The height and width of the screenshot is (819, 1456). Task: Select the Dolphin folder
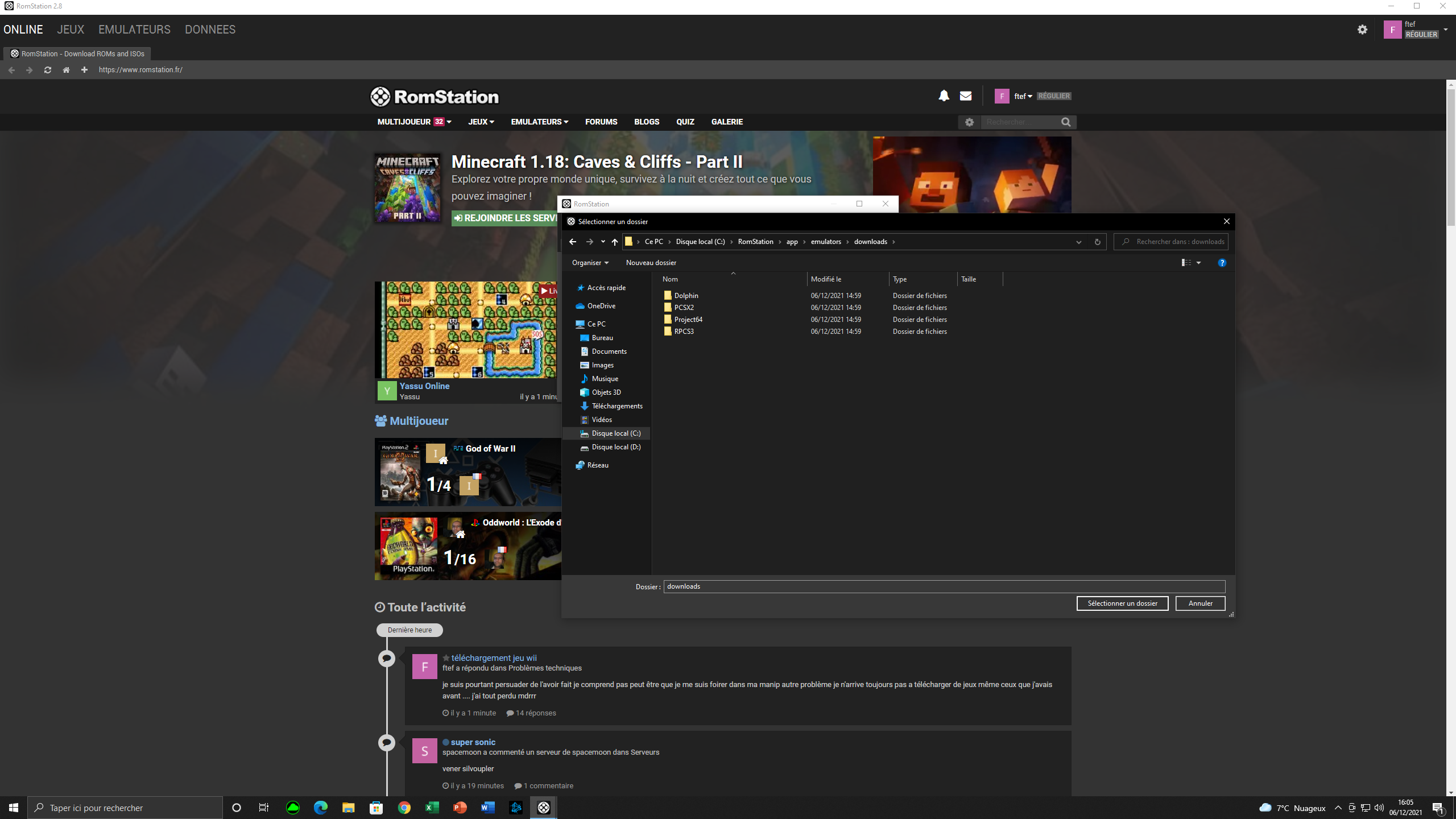[x=686, y=296]
